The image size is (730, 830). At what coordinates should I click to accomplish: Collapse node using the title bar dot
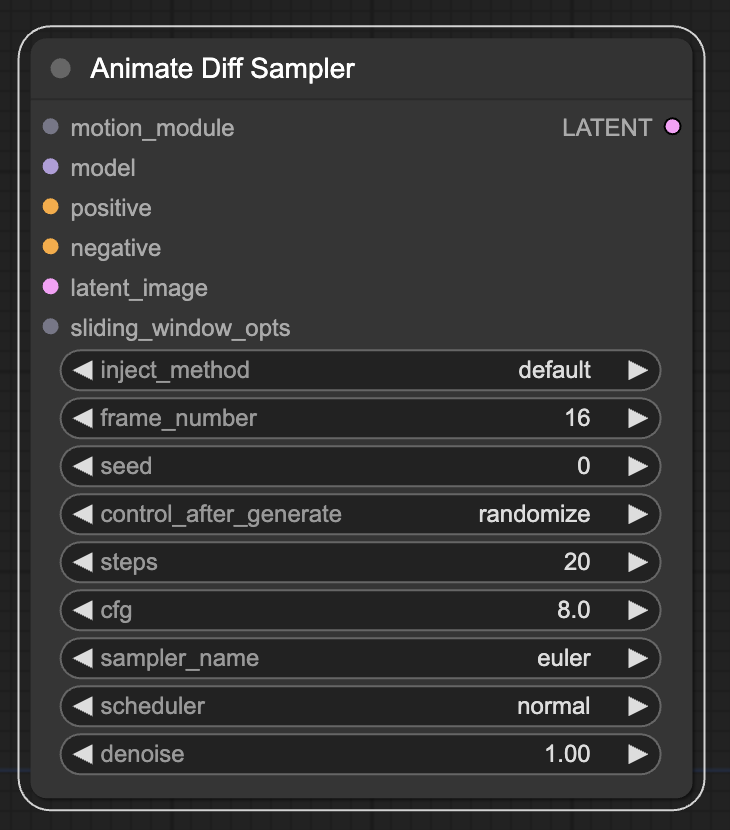(61, 68)
